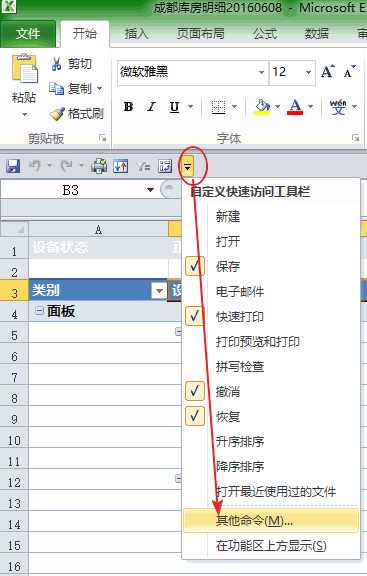Image resolution: width=367 pixels, height=576 pixels.
Task: Apply the cell borders button
Action: pyautogui.click(x=218, y=107)
